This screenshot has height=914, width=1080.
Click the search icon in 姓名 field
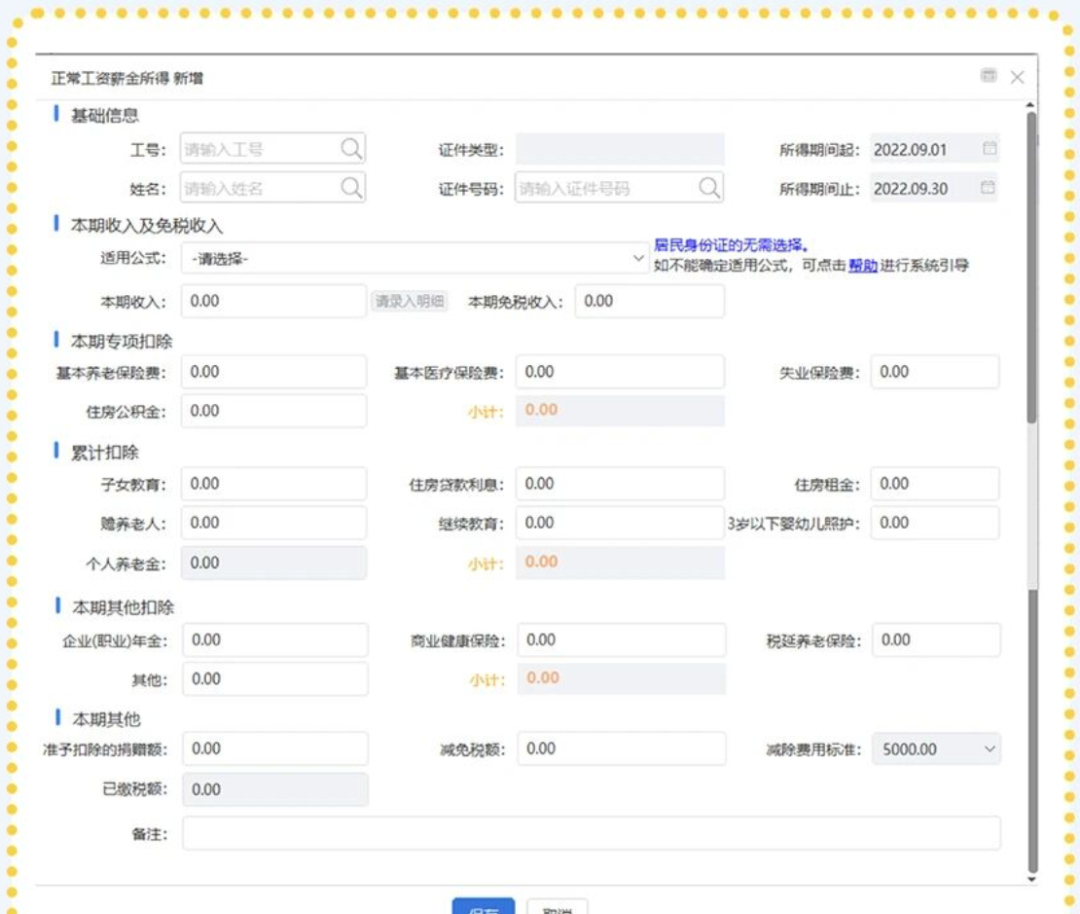point(351,188)
